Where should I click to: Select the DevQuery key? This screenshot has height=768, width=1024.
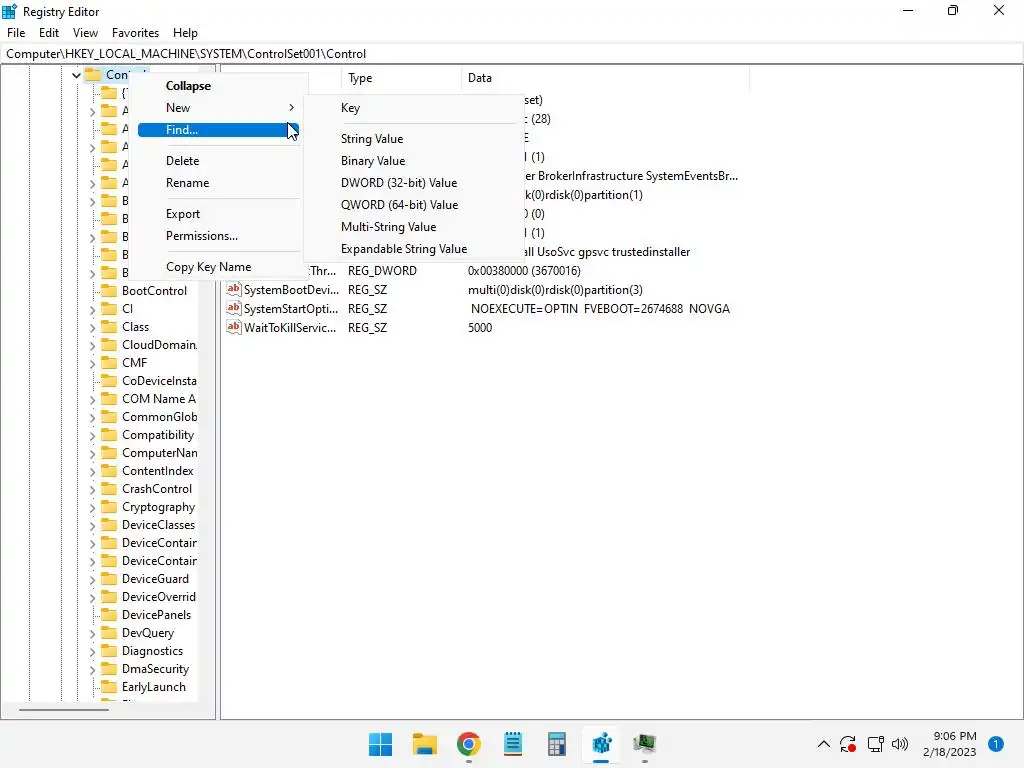click(x=148, y=633)
